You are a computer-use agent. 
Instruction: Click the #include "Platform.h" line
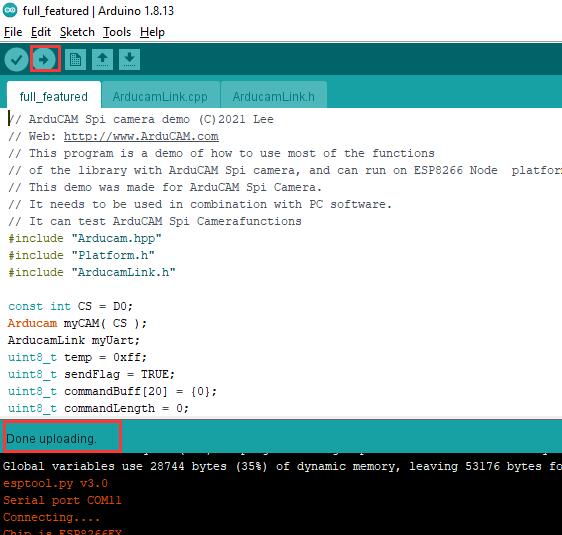[x=81, y=255]
